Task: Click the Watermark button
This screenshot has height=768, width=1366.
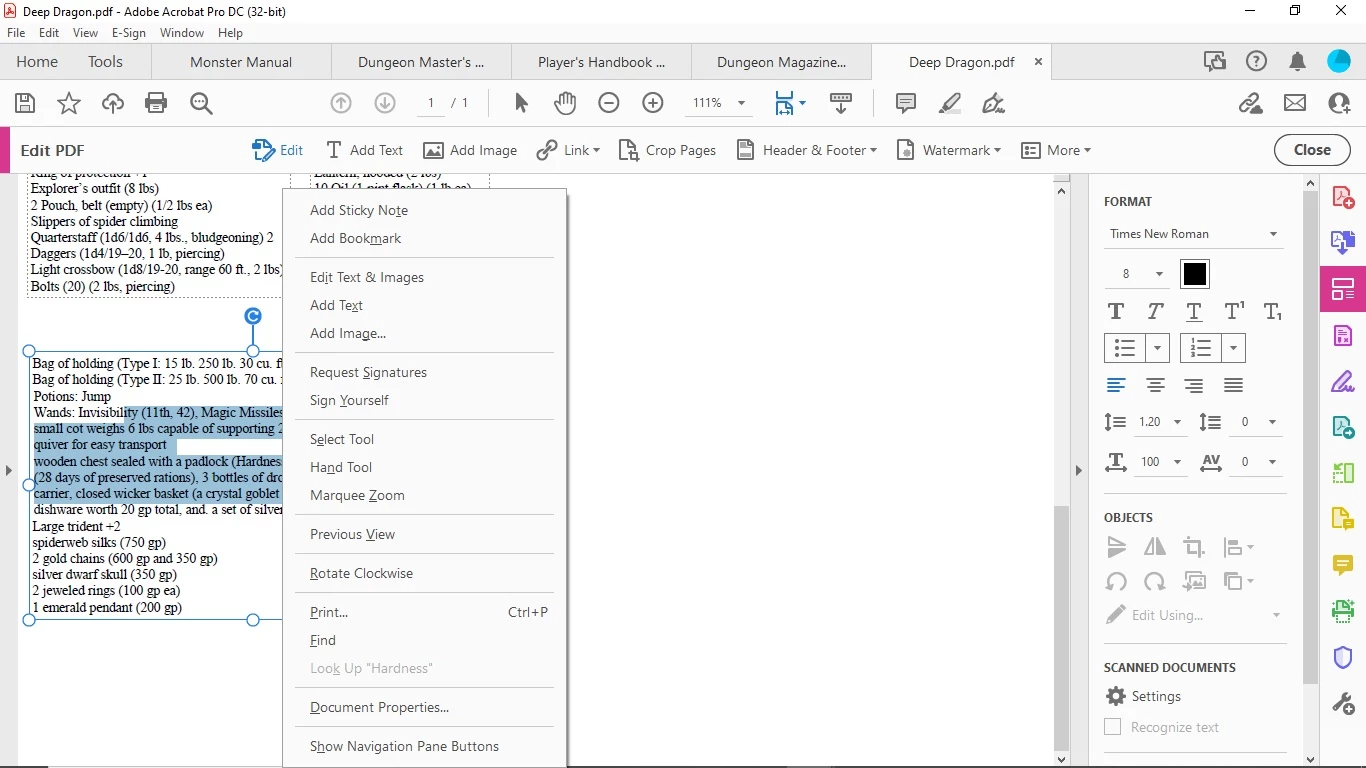Action: click(x=948, y=150)
